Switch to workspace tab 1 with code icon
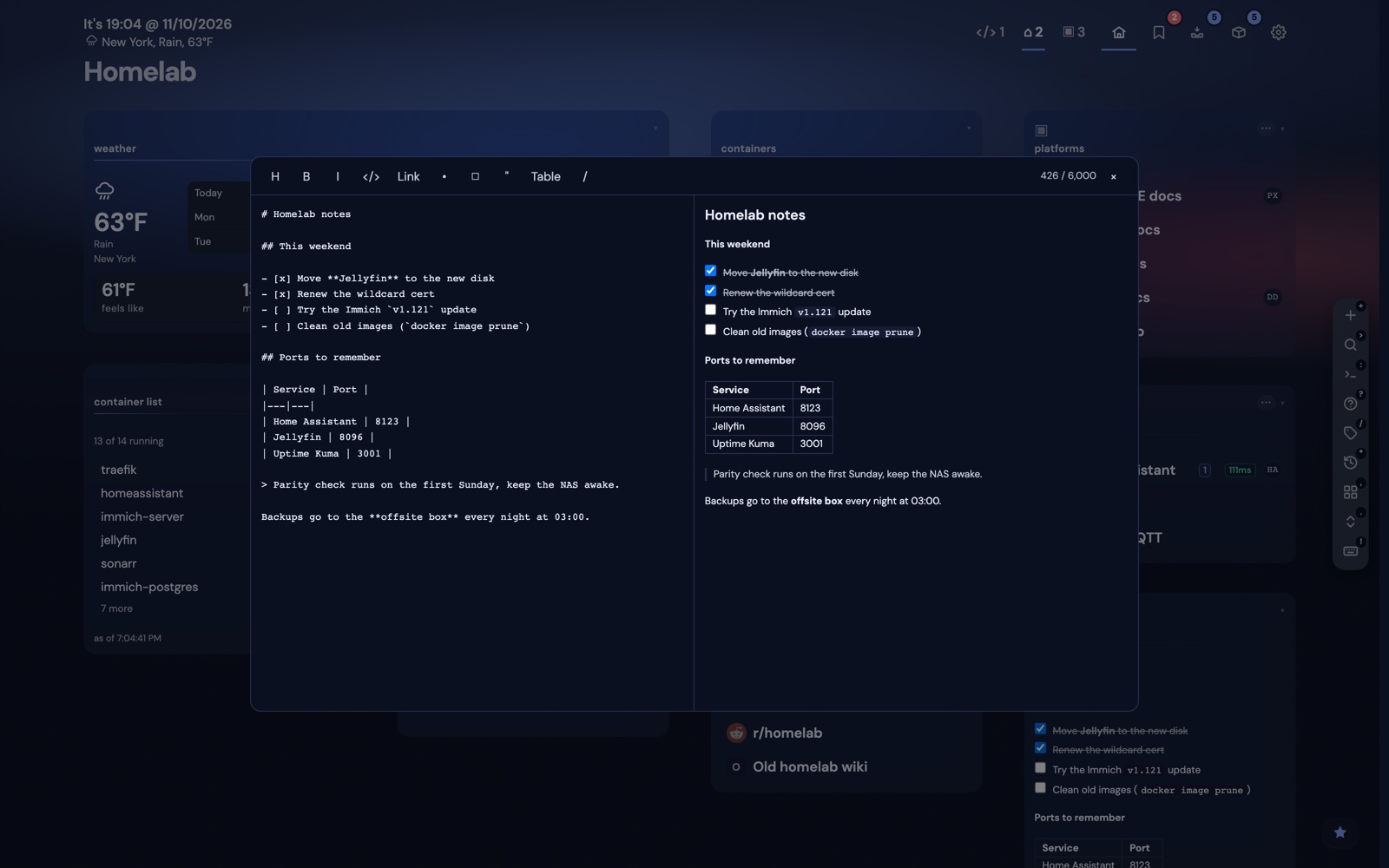1389x868 pixels. pos(991,32)
